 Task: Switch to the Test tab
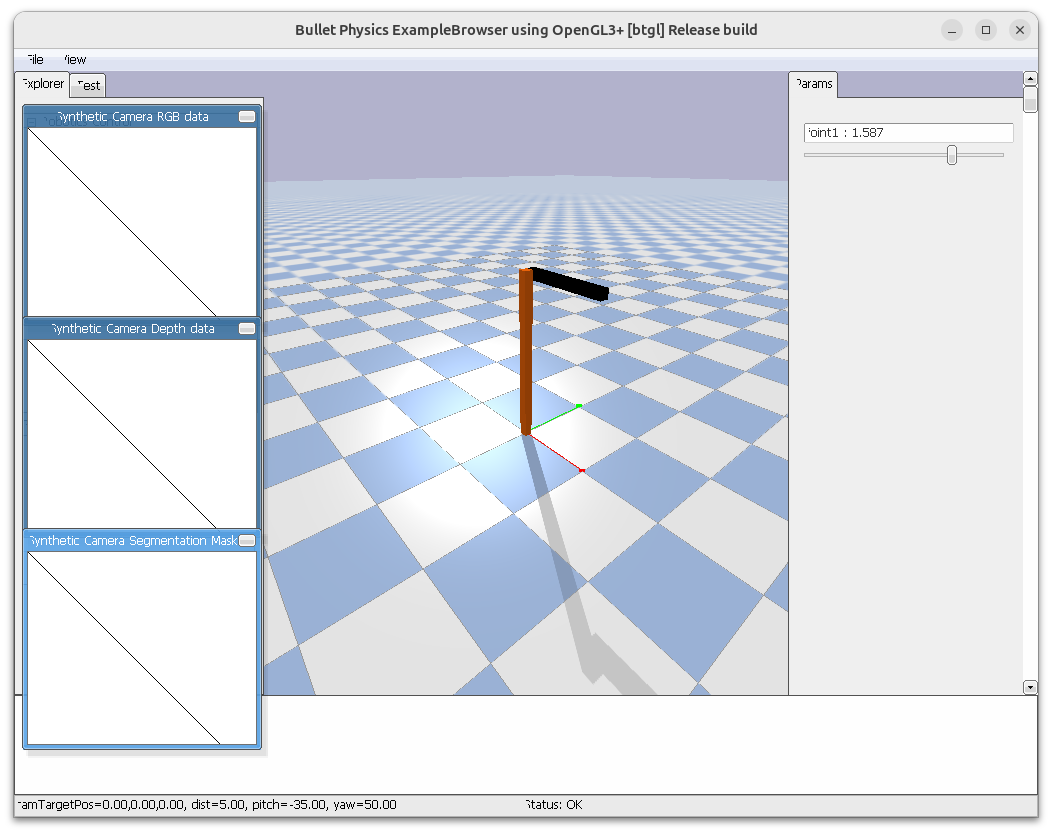click(88, 85)
